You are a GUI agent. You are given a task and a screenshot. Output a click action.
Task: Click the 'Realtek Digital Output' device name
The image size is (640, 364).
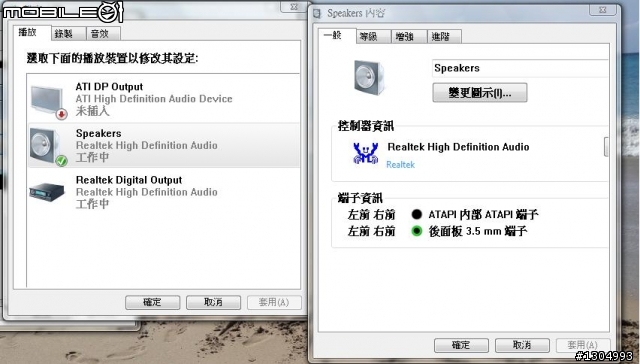(129, 180)
